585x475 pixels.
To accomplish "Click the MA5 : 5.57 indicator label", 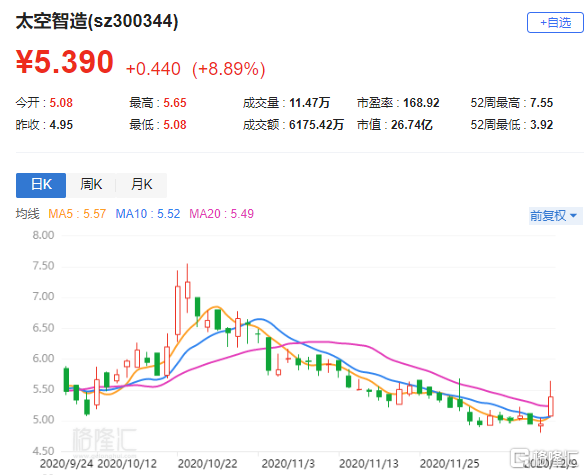I will tap(77, 214).
